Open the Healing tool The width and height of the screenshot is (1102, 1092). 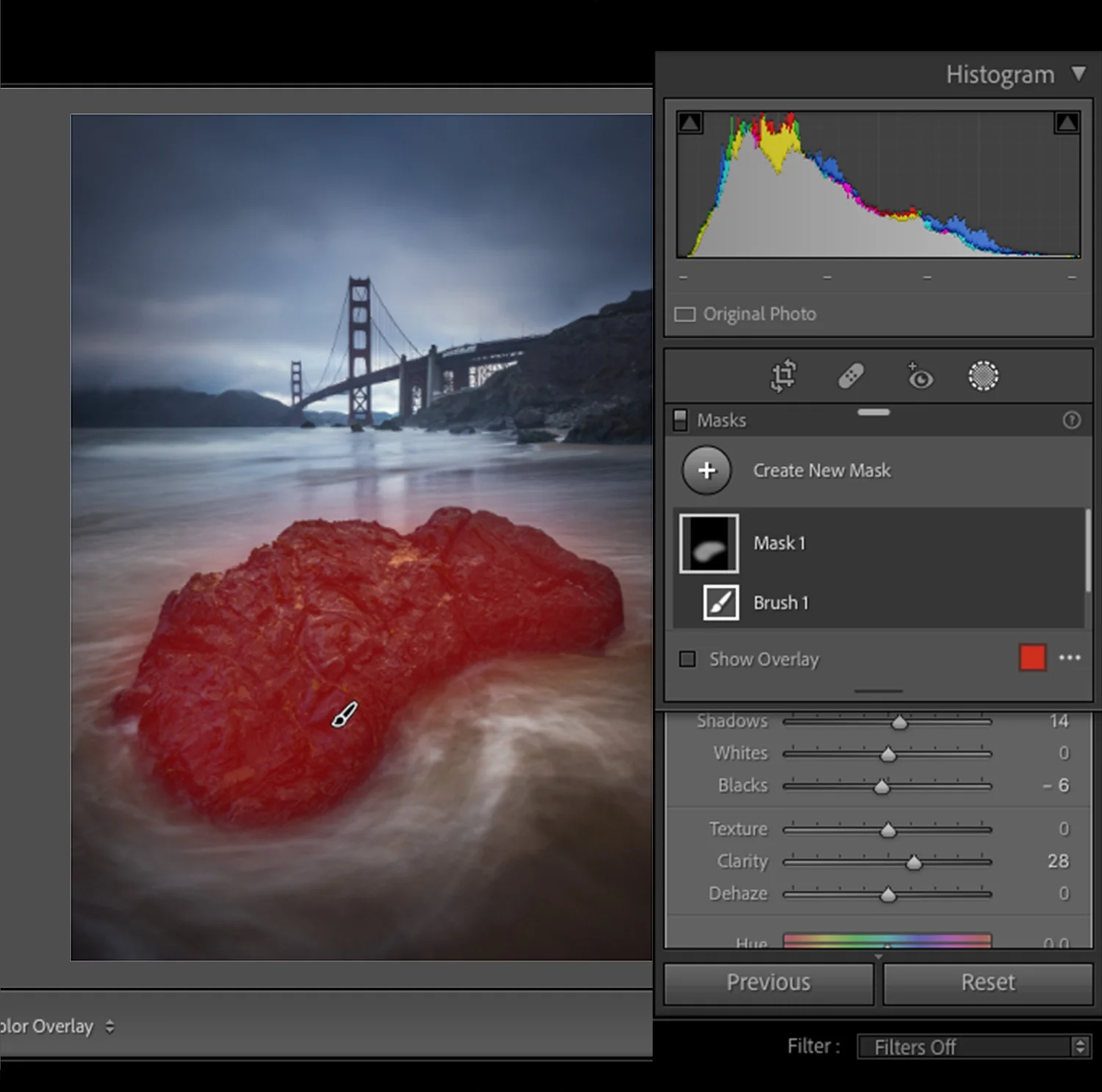click(852, 376)
